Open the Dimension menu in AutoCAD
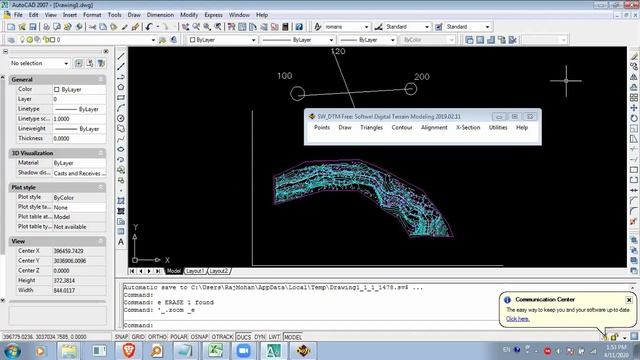The image size is (640, 360). [x=160, y=15]
